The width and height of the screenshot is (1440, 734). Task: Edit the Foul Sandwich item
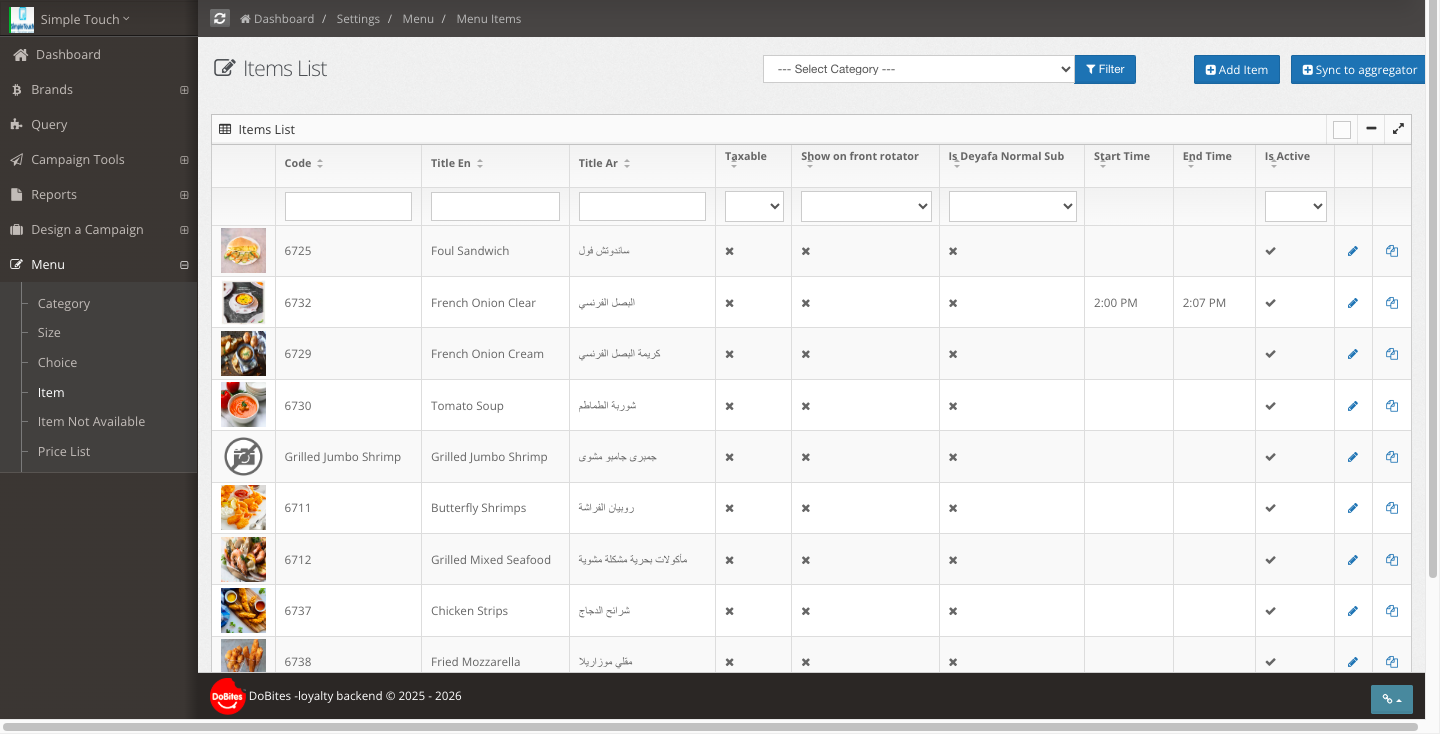coord(1353,251)
